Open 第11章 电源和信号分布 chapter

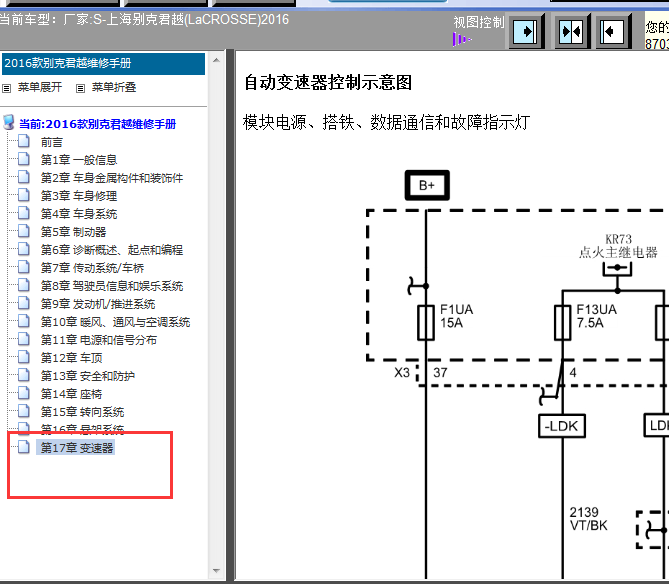click(99, 340)
